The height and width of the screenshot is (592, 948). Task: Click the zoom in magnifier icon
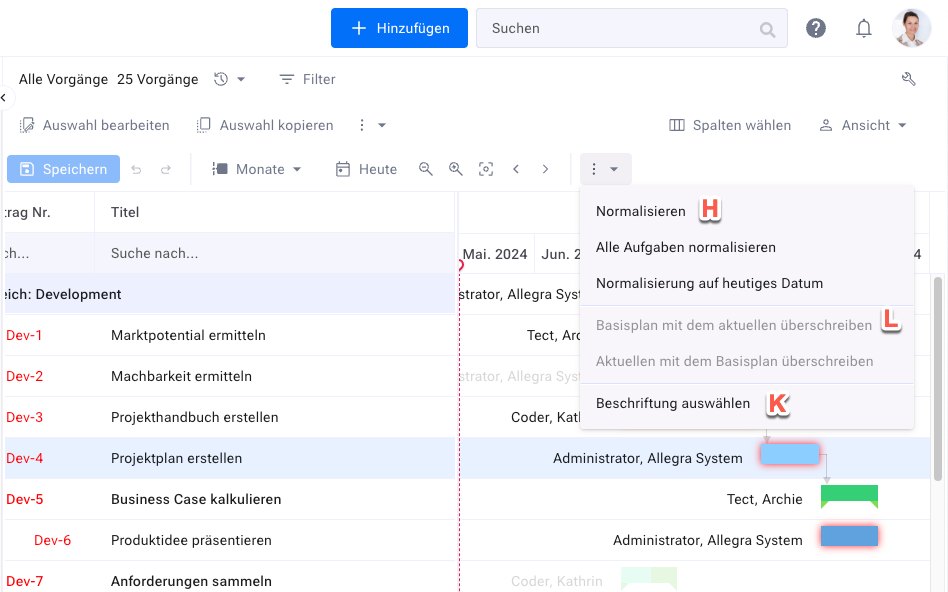(x=456, y=169)
